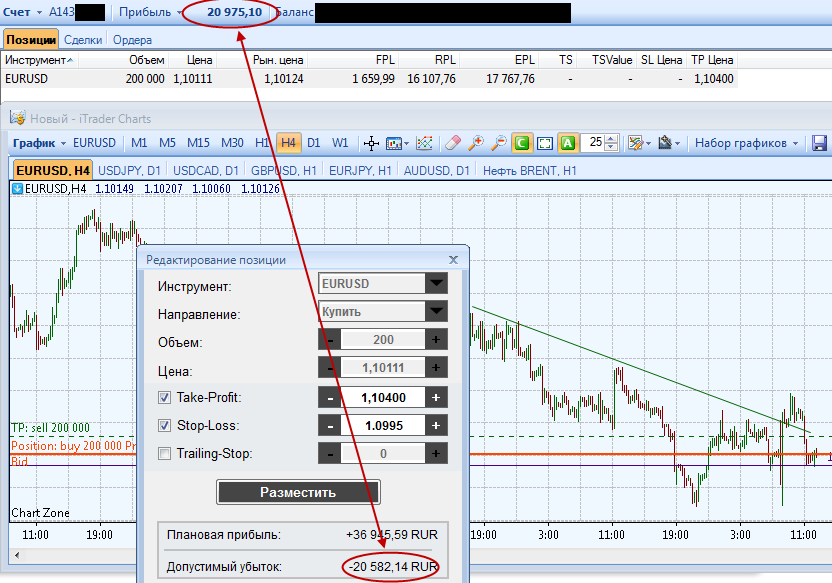The height and width of the screenshot is (583, 832).
Task: Open the USDJPY, D1 chart tab
Action: click(x=129, y=171)
